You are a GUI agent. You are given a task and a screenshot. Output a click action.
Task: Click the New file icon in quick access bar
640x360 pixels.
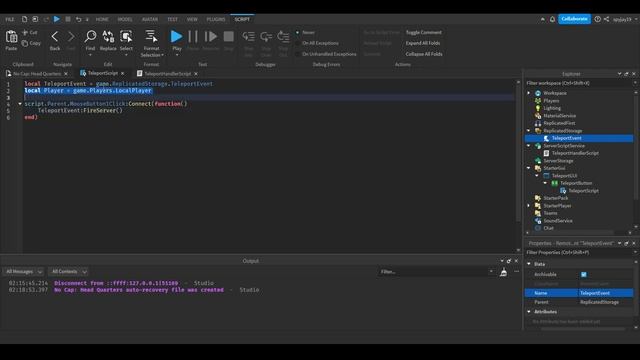click(x=24, y=19)
